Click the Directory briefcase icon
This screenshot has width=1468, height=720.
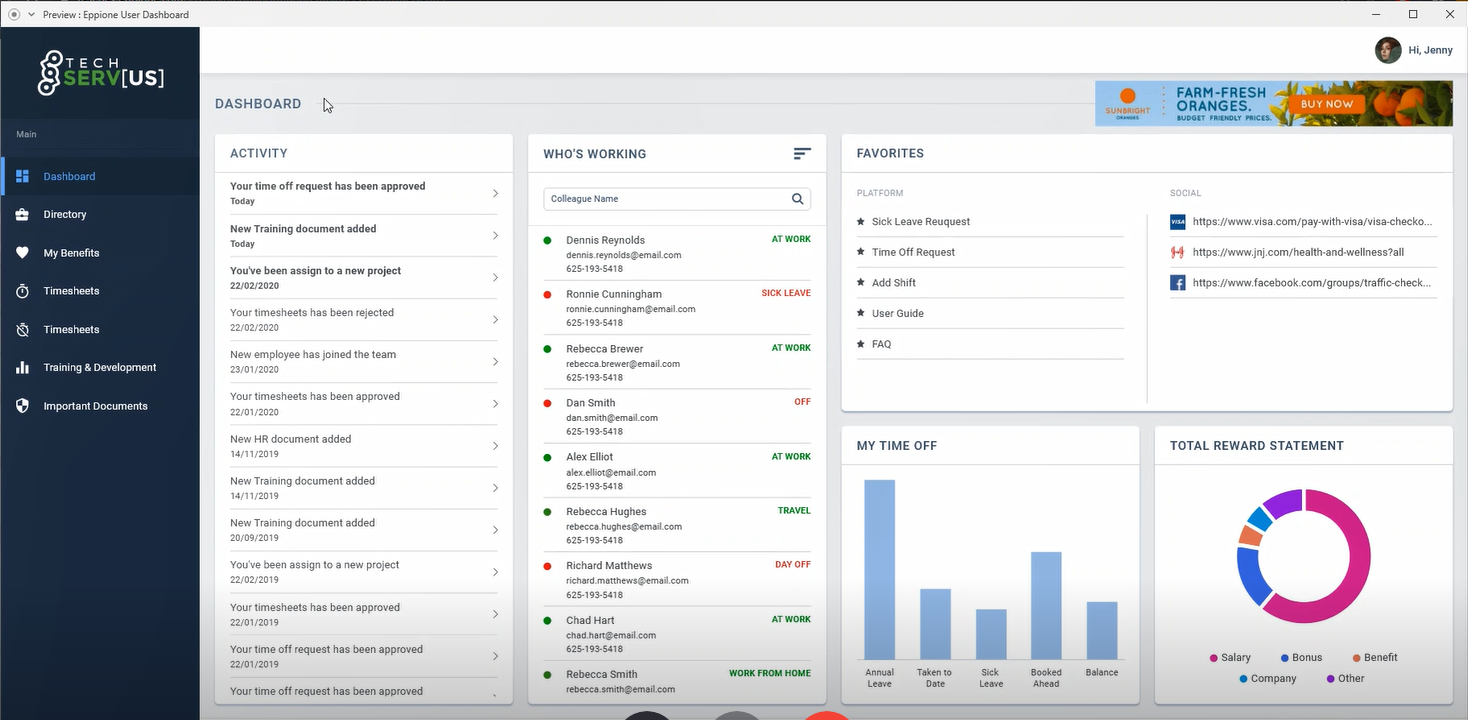[22, 215]
